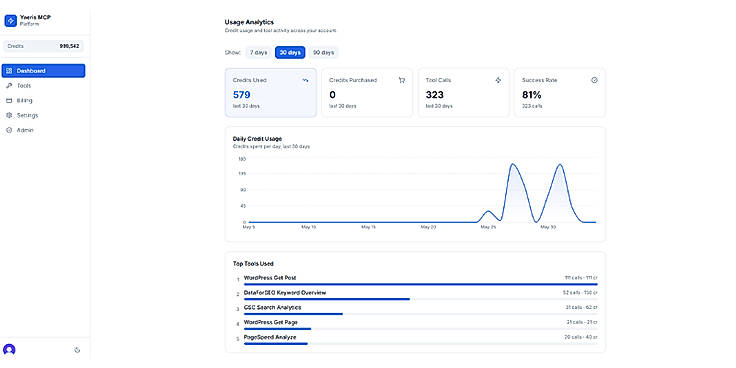Viewport: 736px width, 368px height.
Task: Click the Top Tools Used heading
Action: click(253, 264)
